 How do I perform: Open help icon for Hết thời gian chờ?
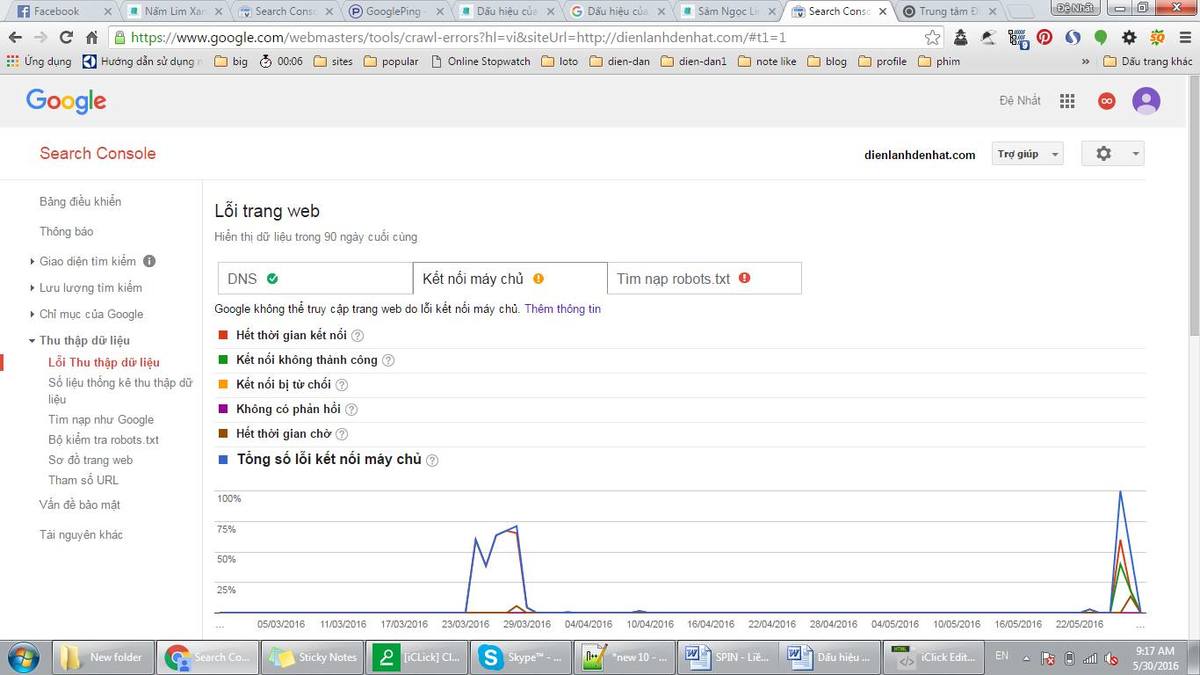(342, 434)
